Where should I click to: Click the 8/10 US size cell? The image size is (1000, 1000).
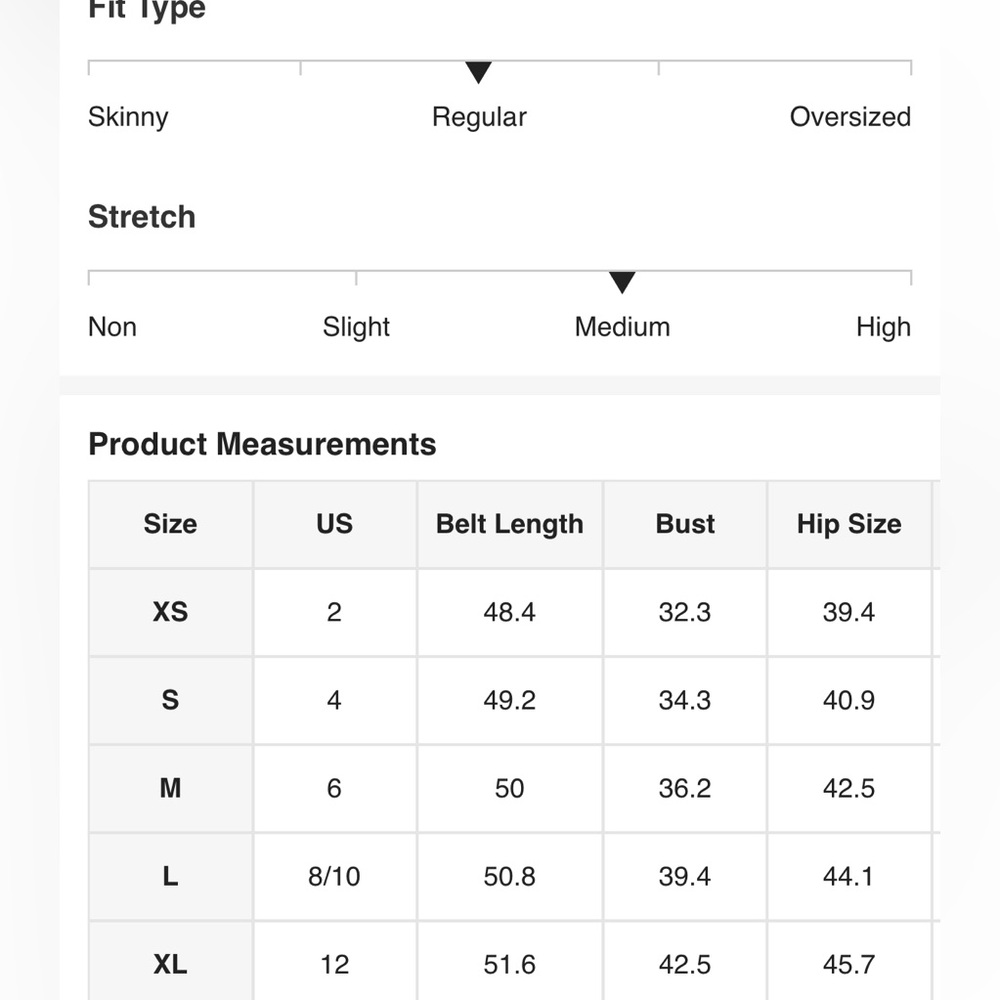click(x=335, y=876)
